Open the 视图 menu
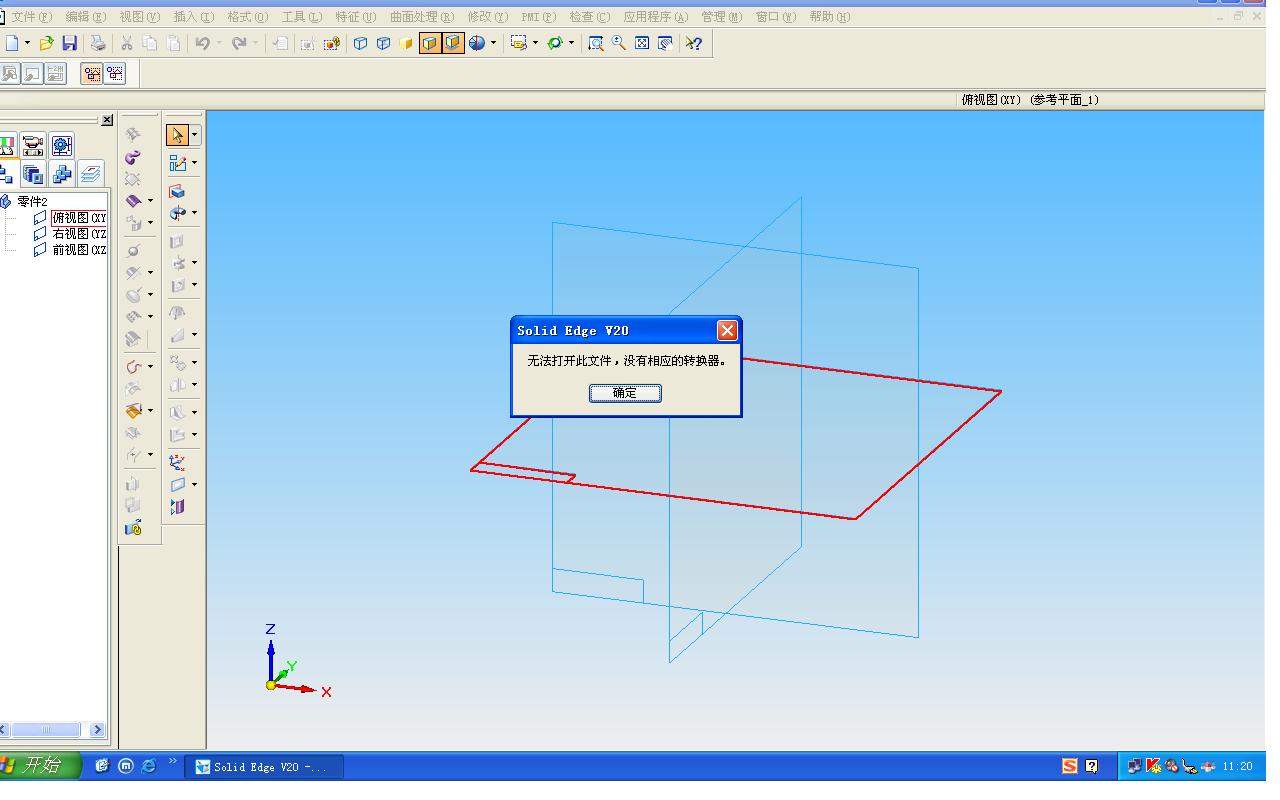1280x800 pixels. click(x=139, y=17)
